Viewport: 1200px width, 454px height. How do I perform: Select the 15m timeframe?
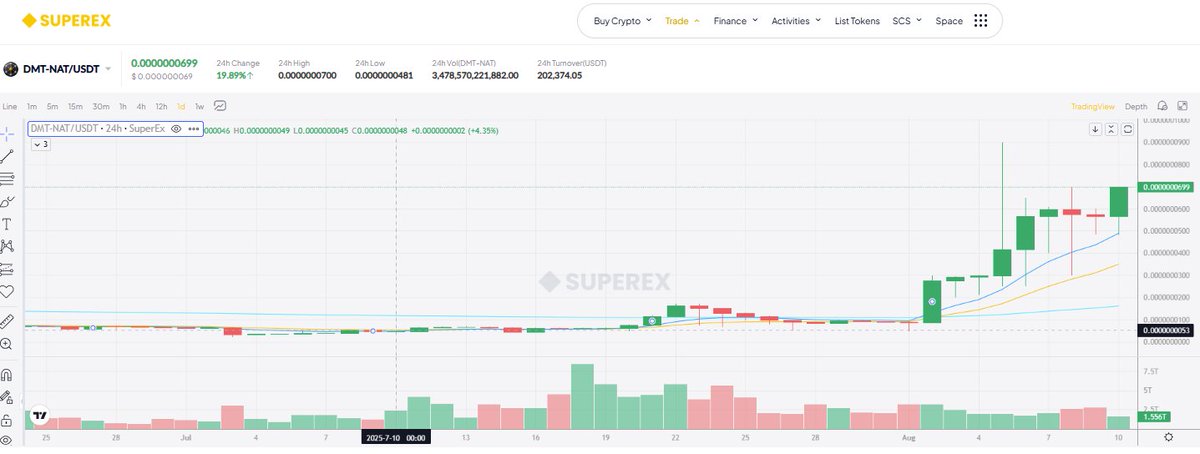click(x=75, y=106)
